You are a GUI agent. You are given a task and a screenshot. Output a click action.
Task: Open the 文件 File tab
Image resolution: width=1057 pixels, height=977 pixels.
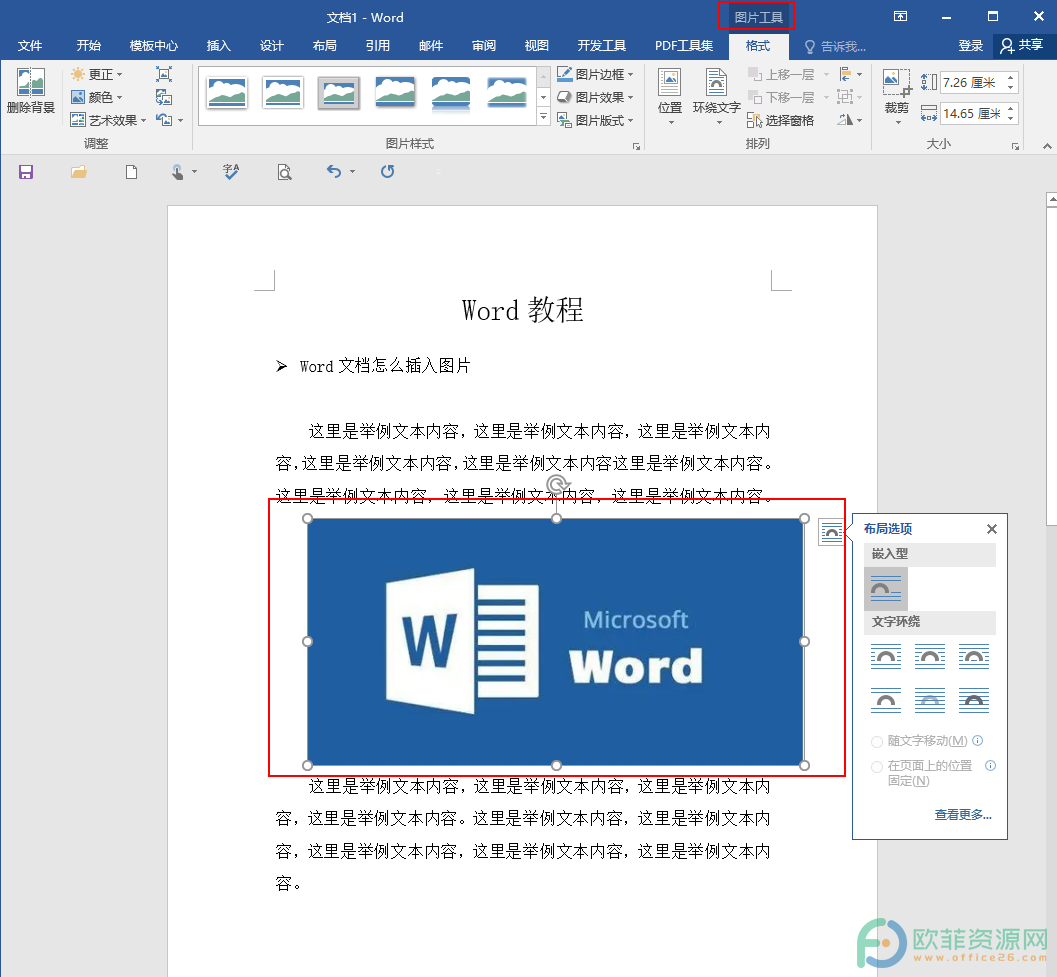[x=30, y=45]
